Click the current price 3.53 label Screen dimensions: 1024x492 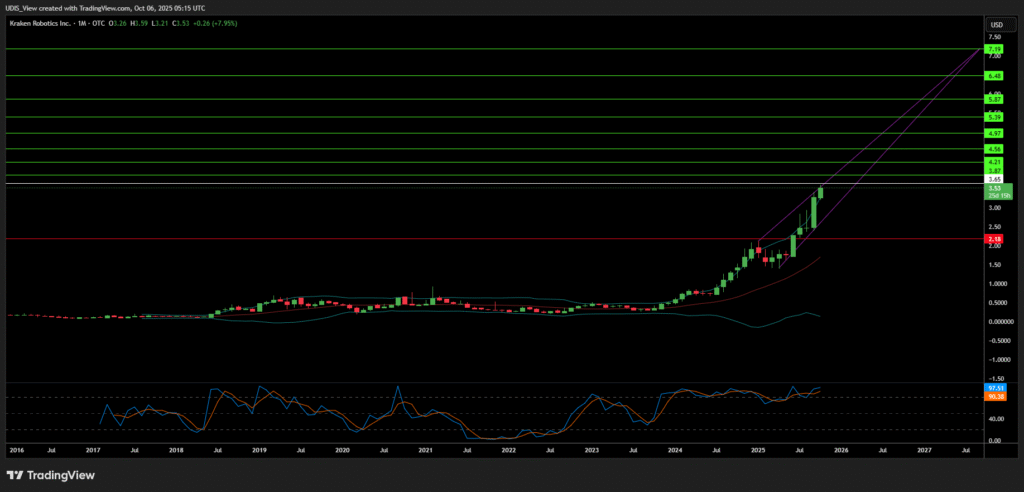[996, 187]
